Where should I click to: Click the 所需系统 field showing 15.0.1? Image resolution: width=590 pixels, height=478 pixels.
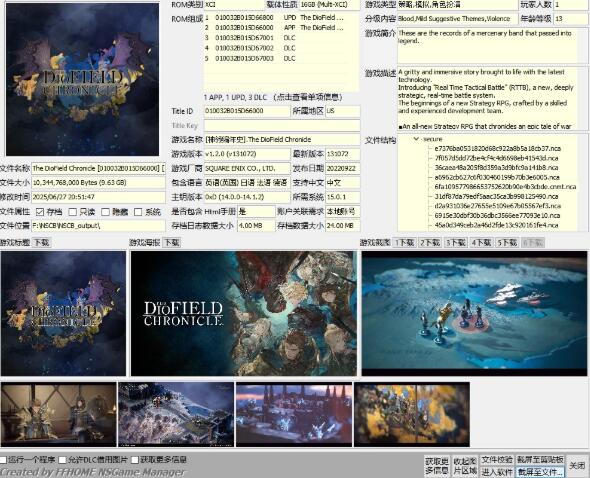342,197
